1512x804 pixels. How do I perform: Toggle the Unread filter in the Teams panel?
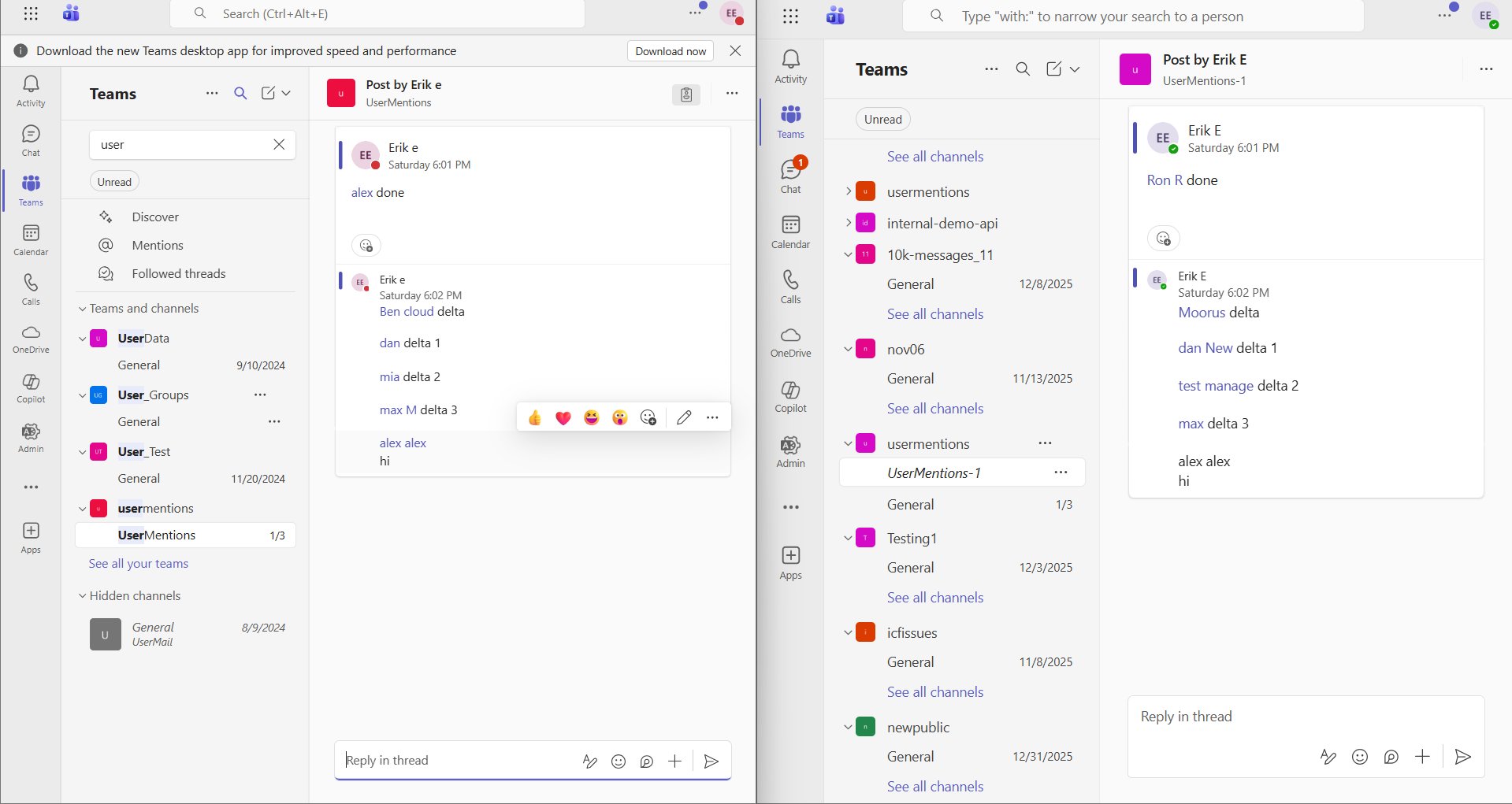click(x=113, y=180)
